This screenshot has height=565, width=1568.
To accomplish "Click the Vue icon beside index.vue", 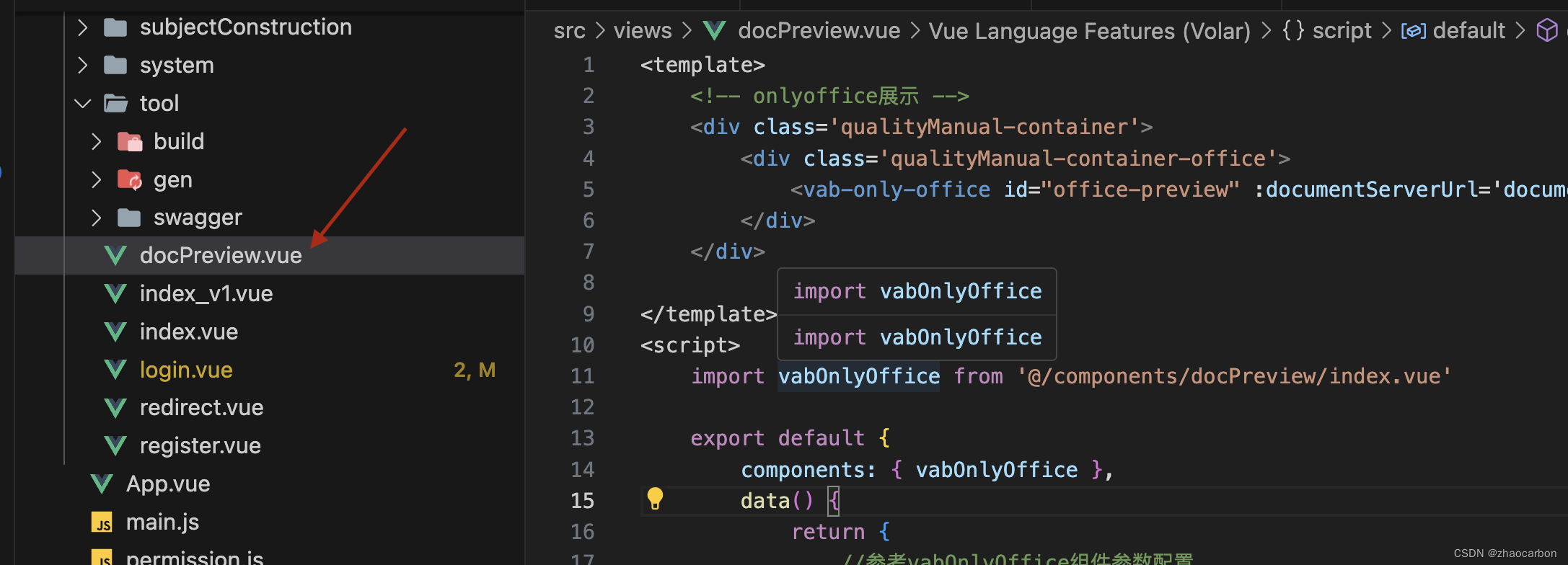I will coord(115,332).
